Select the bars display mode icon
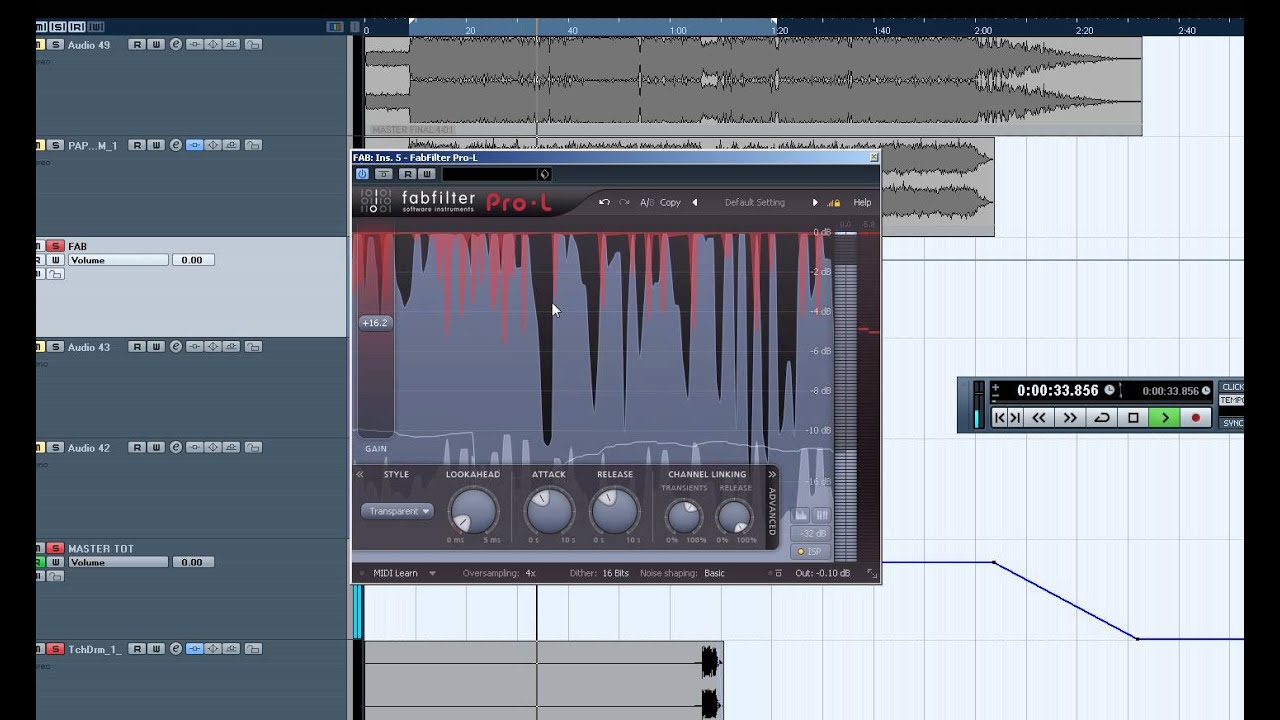This screenshot has width=1280, height=720. pos(822,515)
